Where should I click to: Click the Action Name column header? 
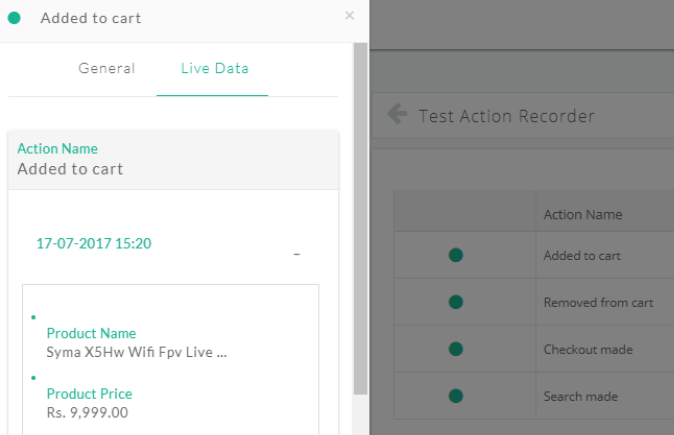coord(583,214)
